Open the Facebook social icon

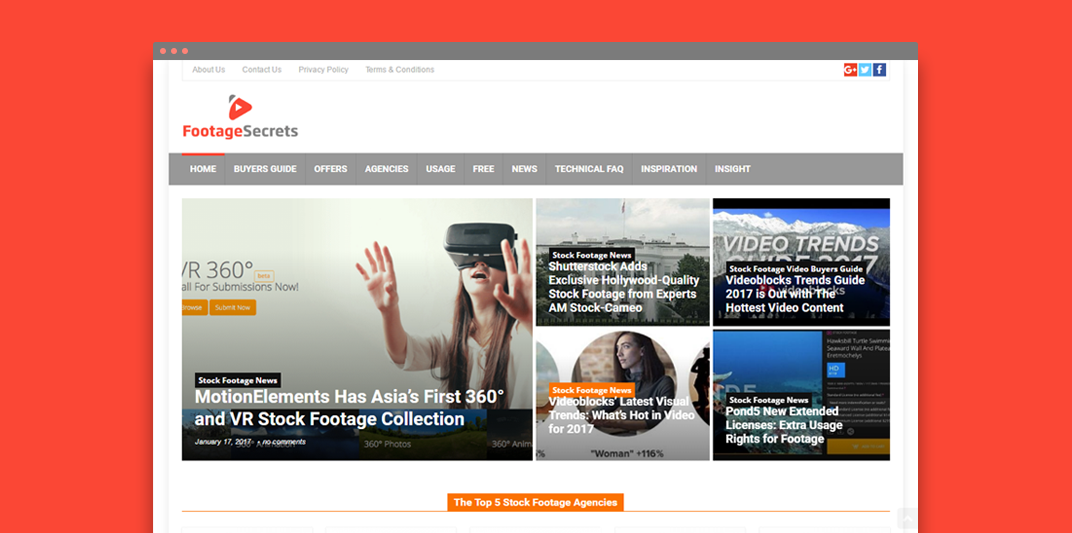point(879,70)
